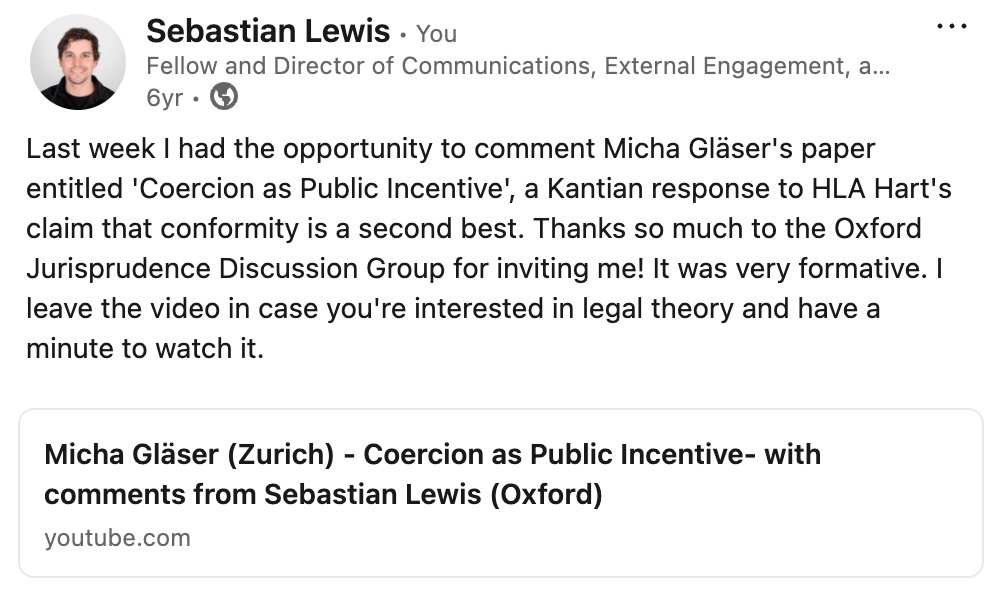Click the '6yr' post timestamp

164,97
